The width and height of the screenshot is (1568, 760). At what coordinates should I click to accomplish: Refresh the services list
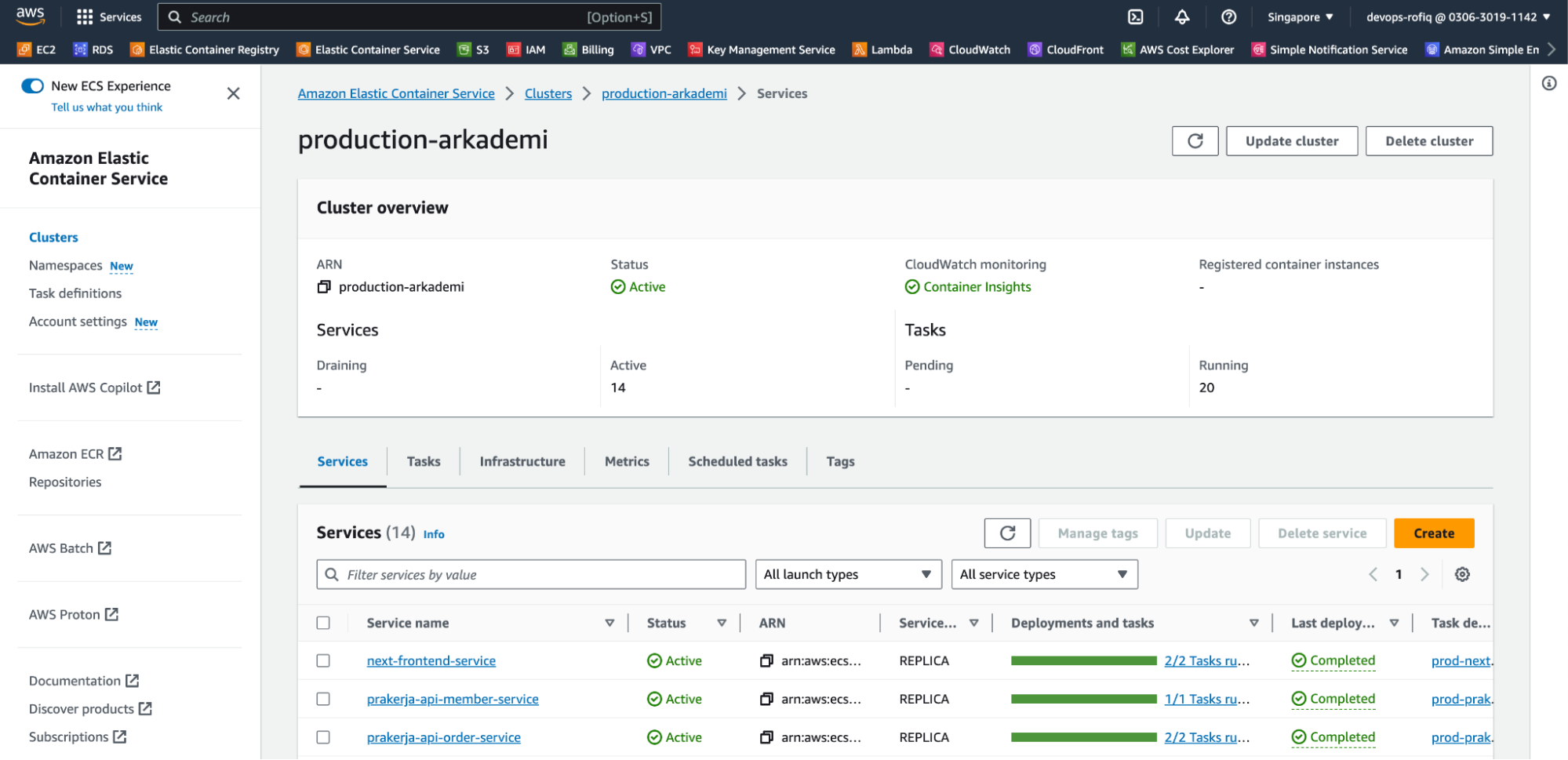click(x=1007, y=533)
